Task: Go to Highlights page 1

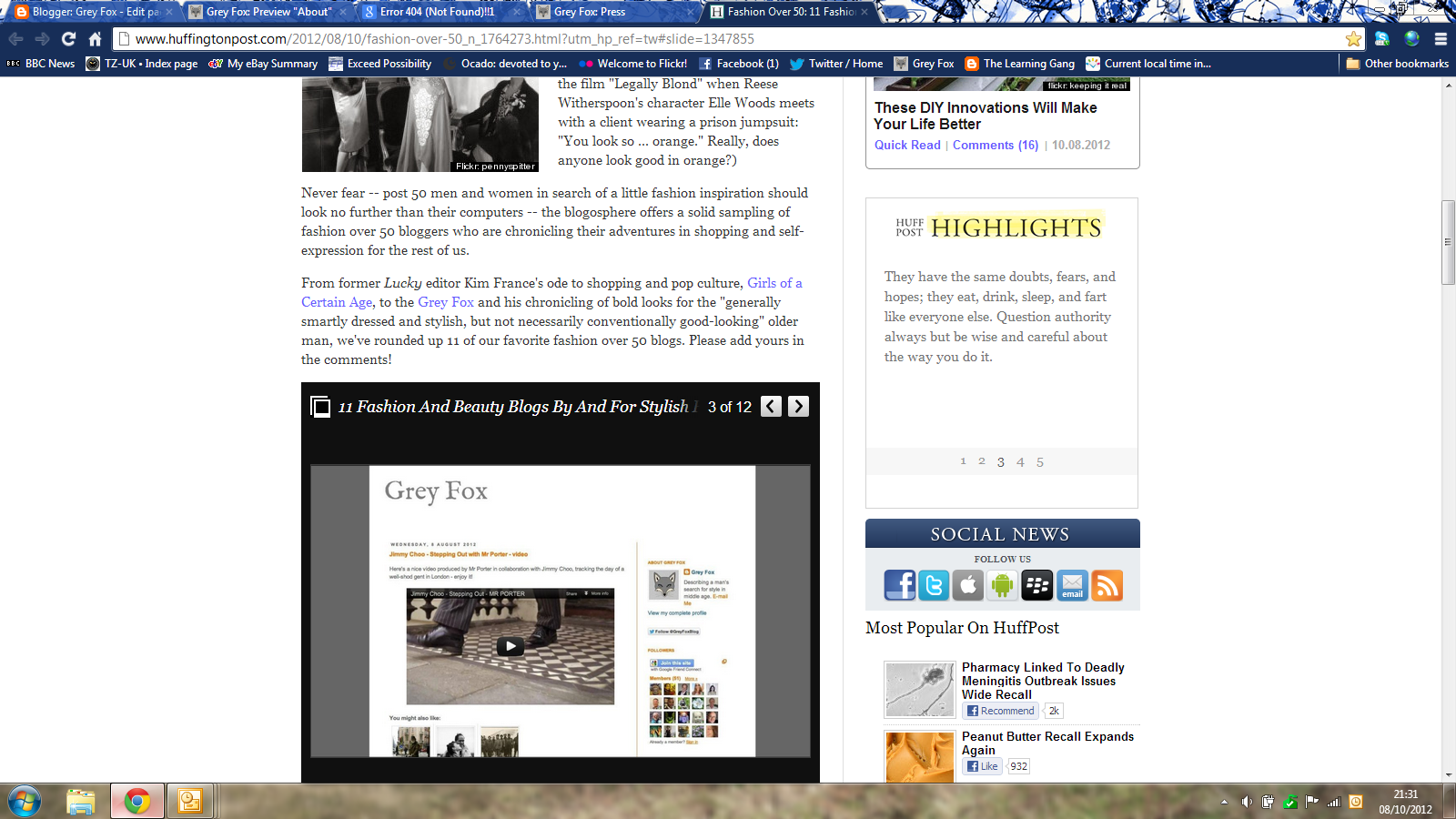Action: coord(963,461)
